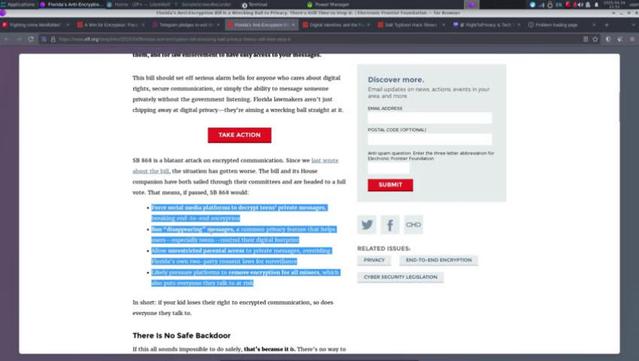Reload the current page
Image resolution: width=639 pixels, height=361 pixels.
pos(31,39)
